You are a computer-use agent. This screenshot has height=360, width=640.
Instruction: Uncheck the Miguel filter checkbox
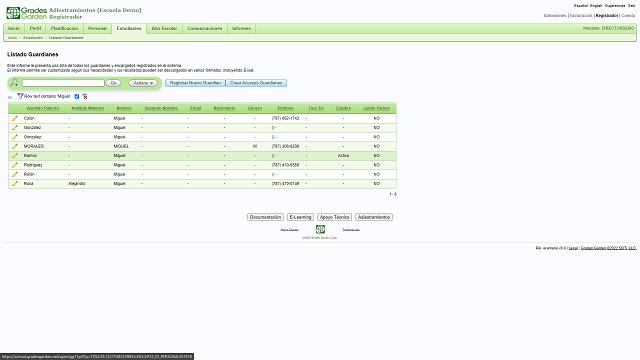[x=77, y=97]
